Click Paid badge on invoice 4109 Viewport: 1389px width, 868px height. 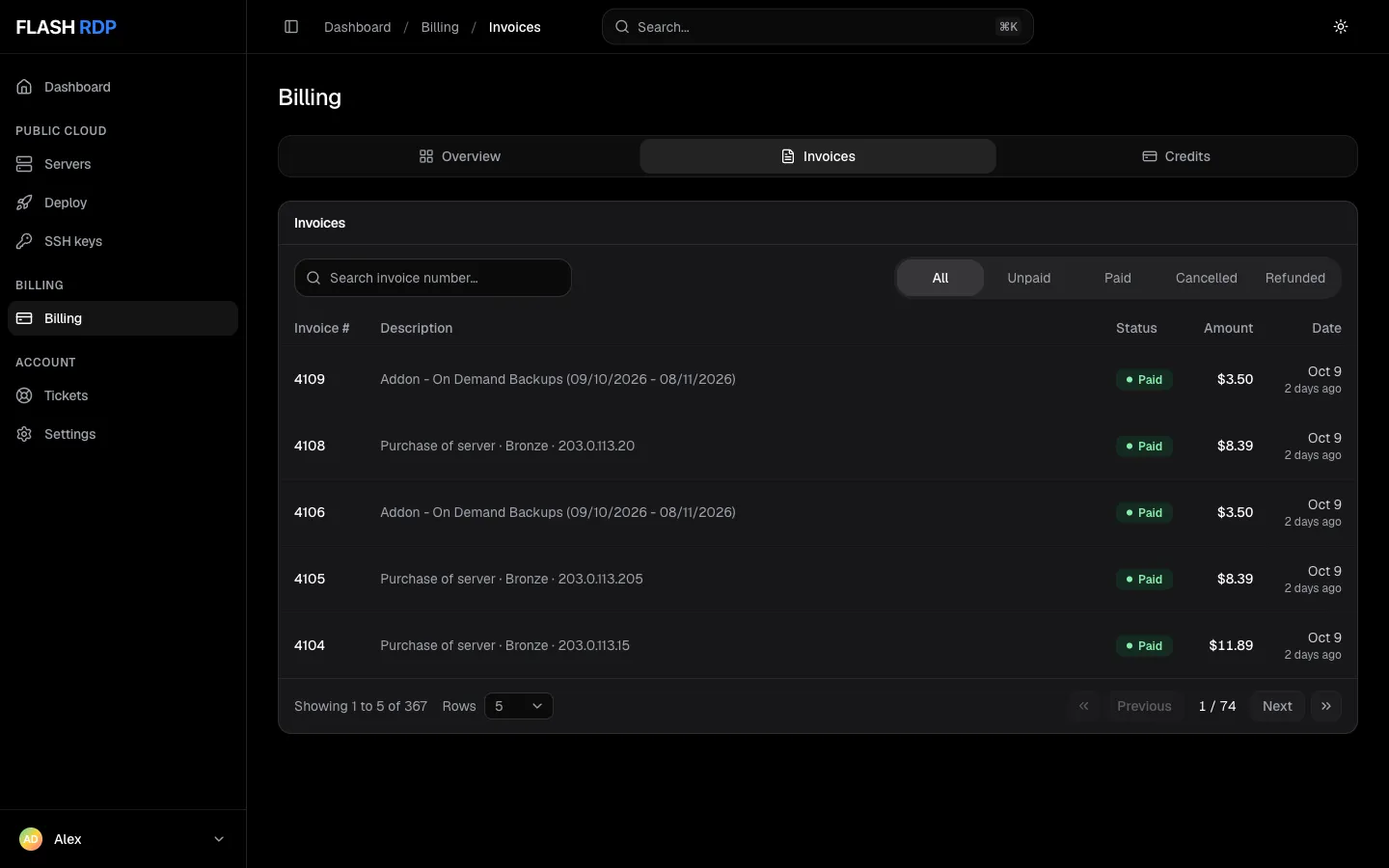(x=1144, y=380)
